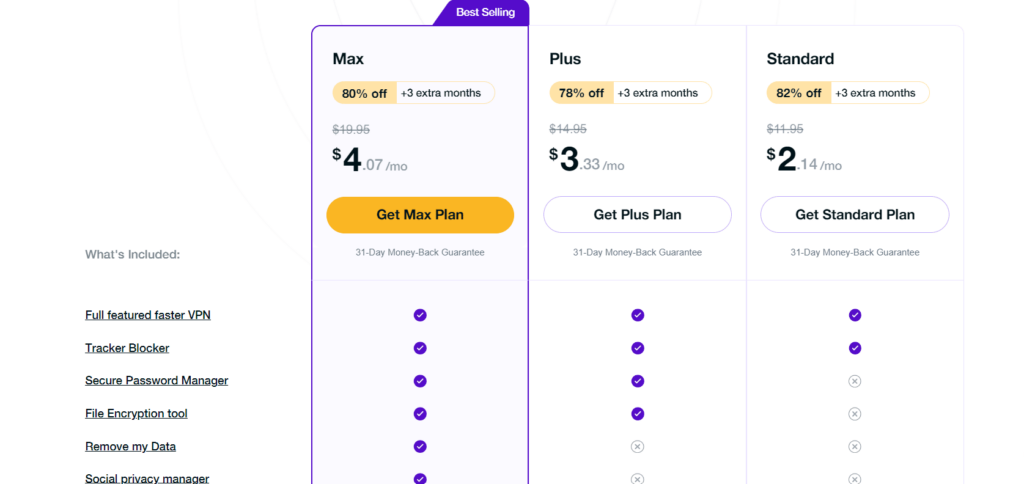Image resolution: width=1024 pixels, height=484 pixels.
Task: Click the Best Selling badge tab
Action: coord(484,12)
